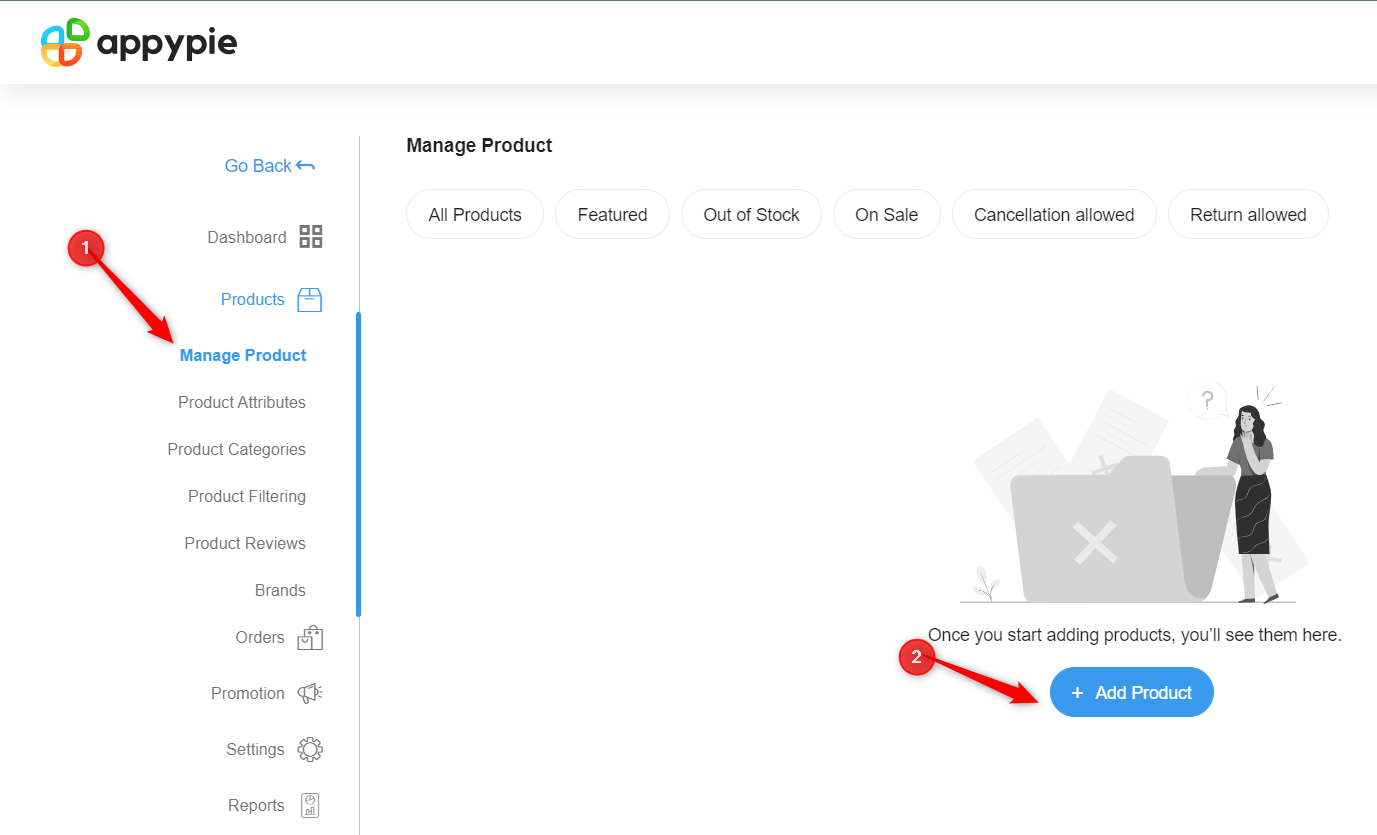
Task: Switch to Product Attributes
Action: 241,402
